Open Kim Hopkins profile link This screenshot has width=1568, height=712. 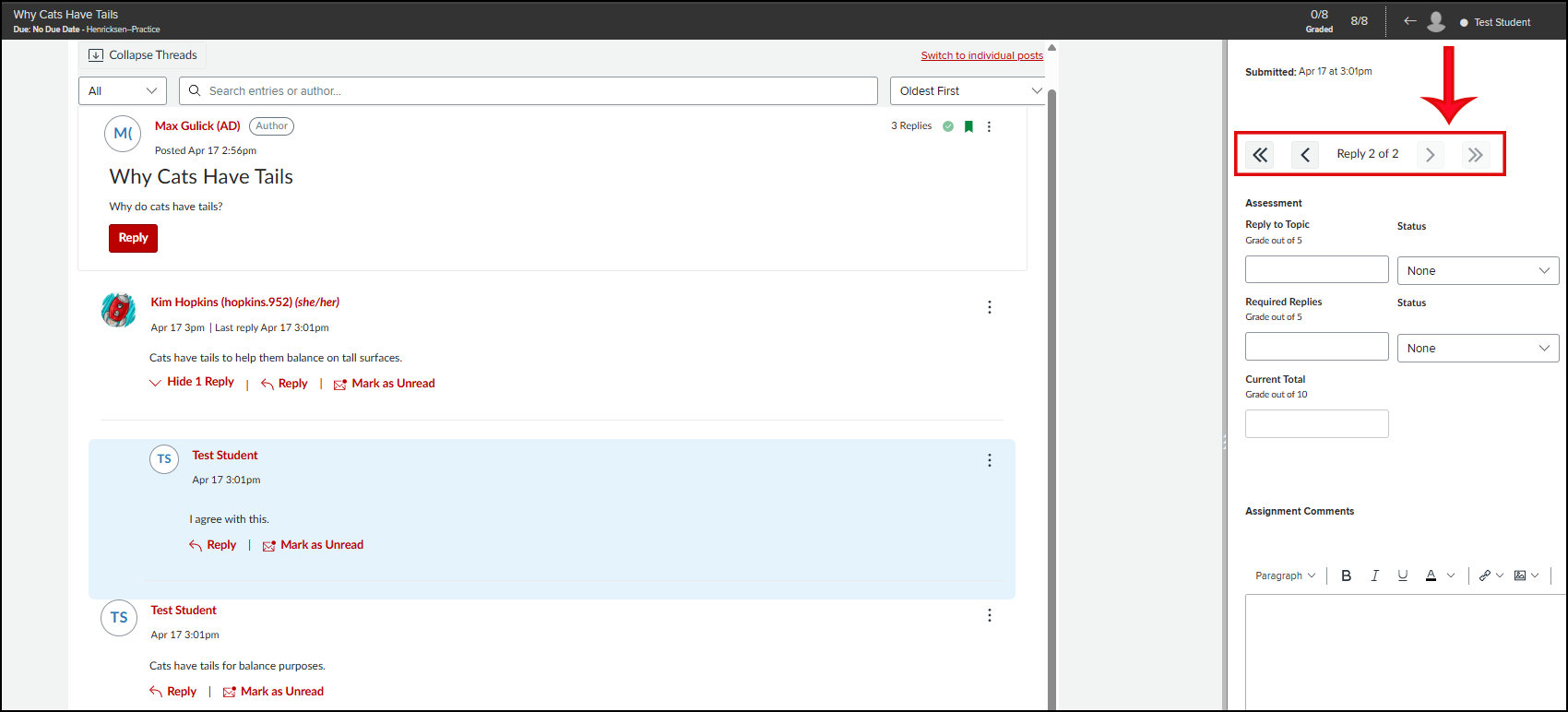tap(245, 303)
